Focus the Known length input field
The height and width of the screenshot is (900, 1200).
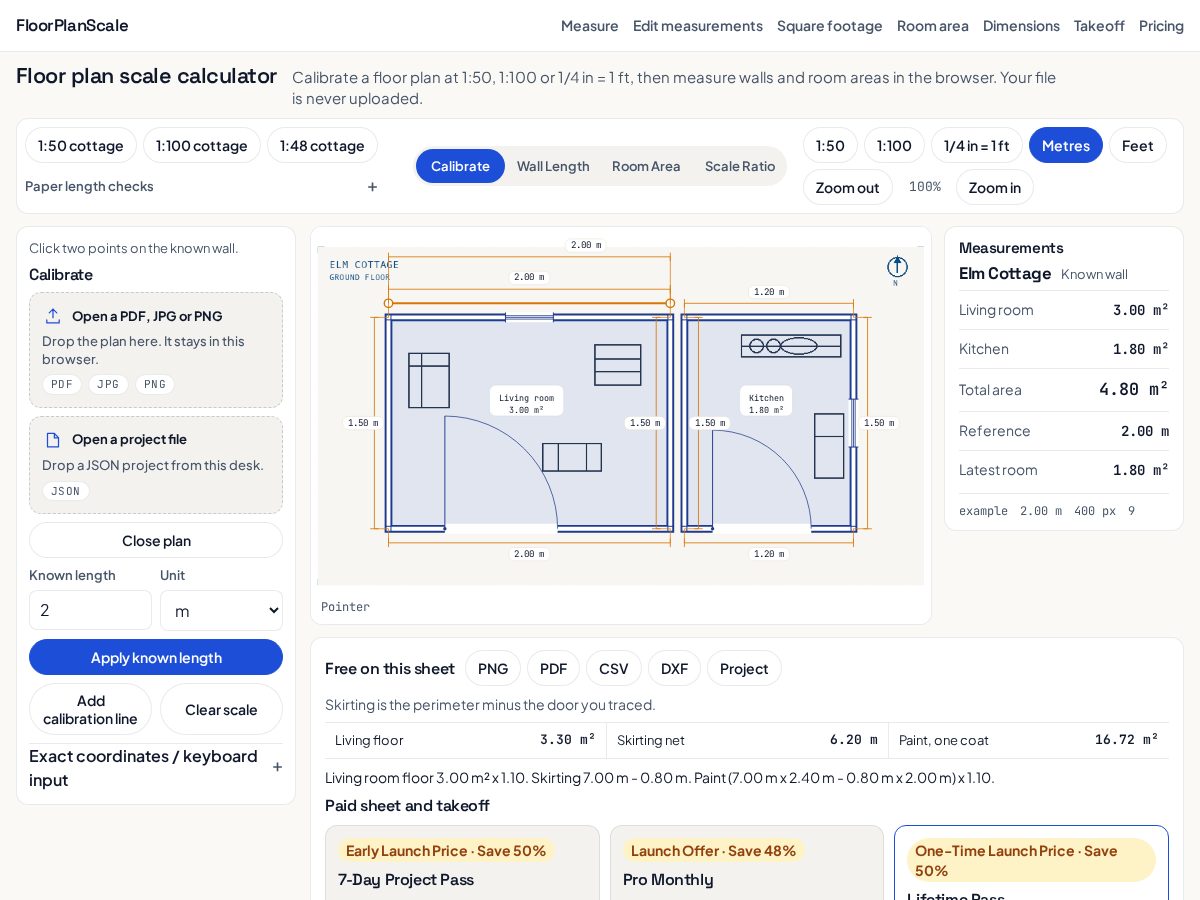90,610
